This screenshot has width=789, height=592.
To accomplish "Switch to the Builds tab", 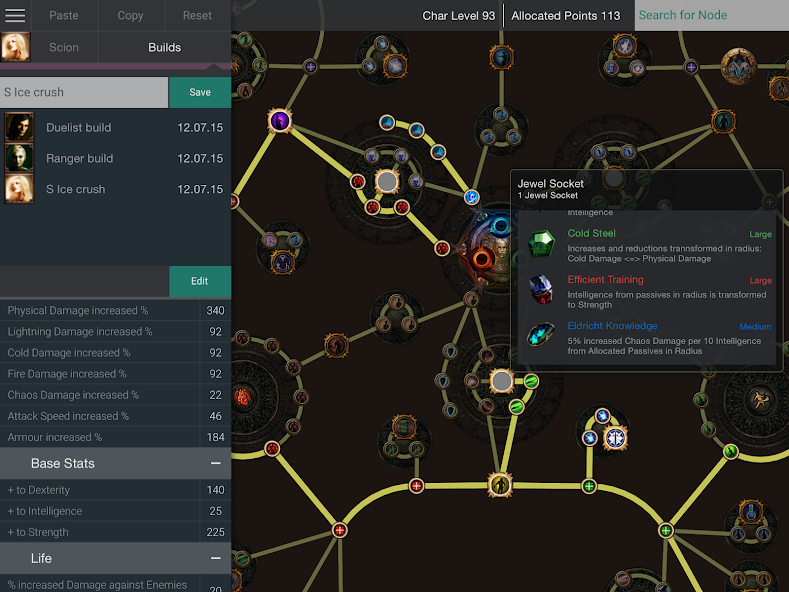I will coord(164,47).
